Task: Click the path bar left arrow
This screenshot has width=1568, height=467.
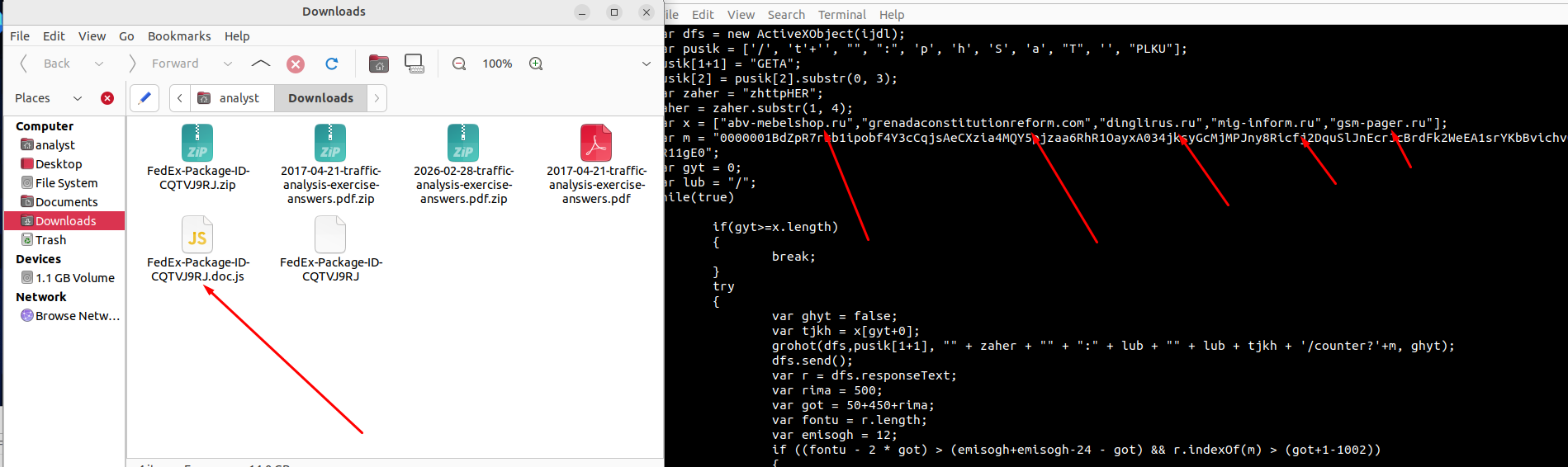Action: coord(180,98)
